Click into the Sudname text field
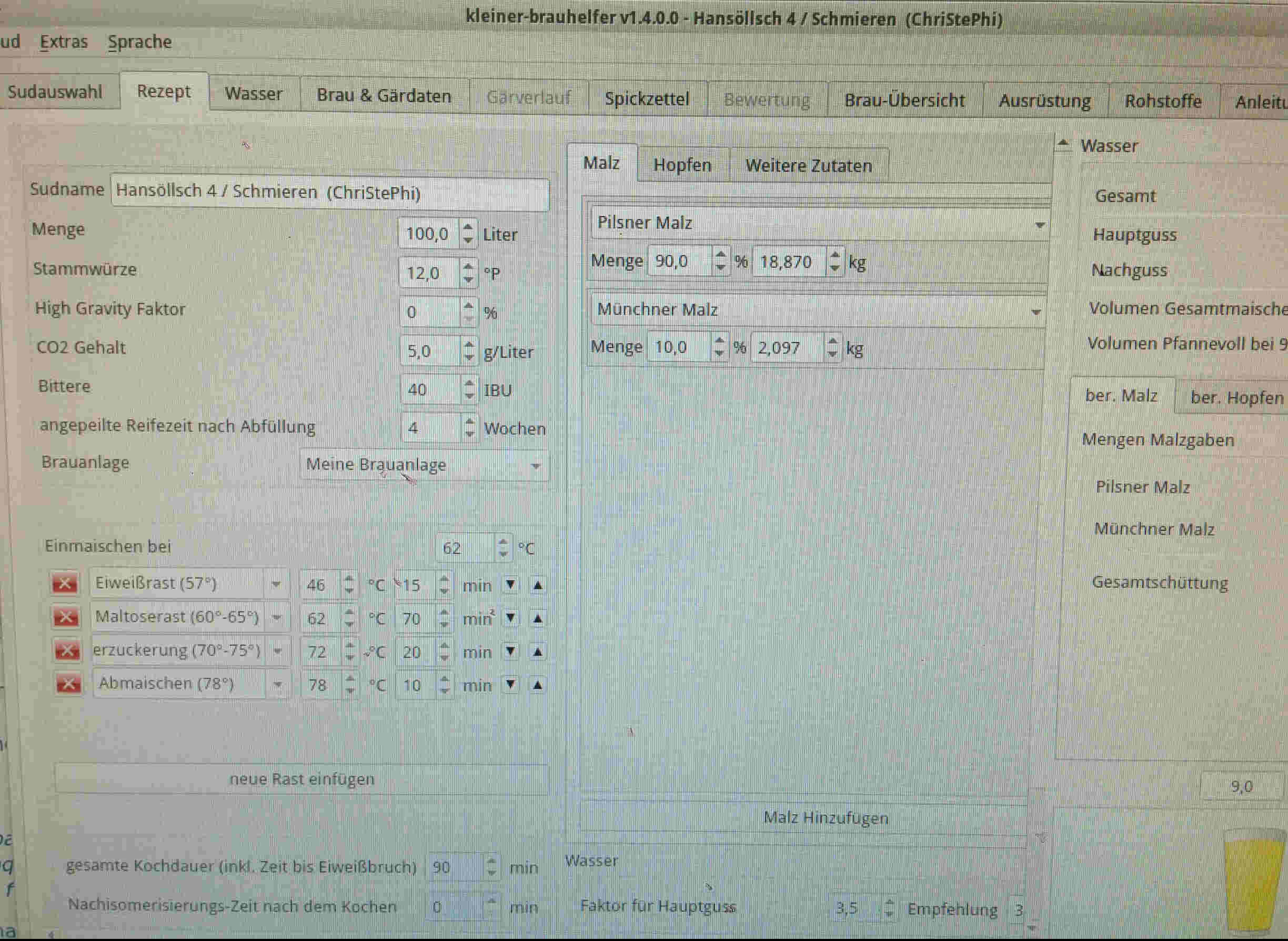Viewport: 1288px width, 941px height. [x=330, y=193]
